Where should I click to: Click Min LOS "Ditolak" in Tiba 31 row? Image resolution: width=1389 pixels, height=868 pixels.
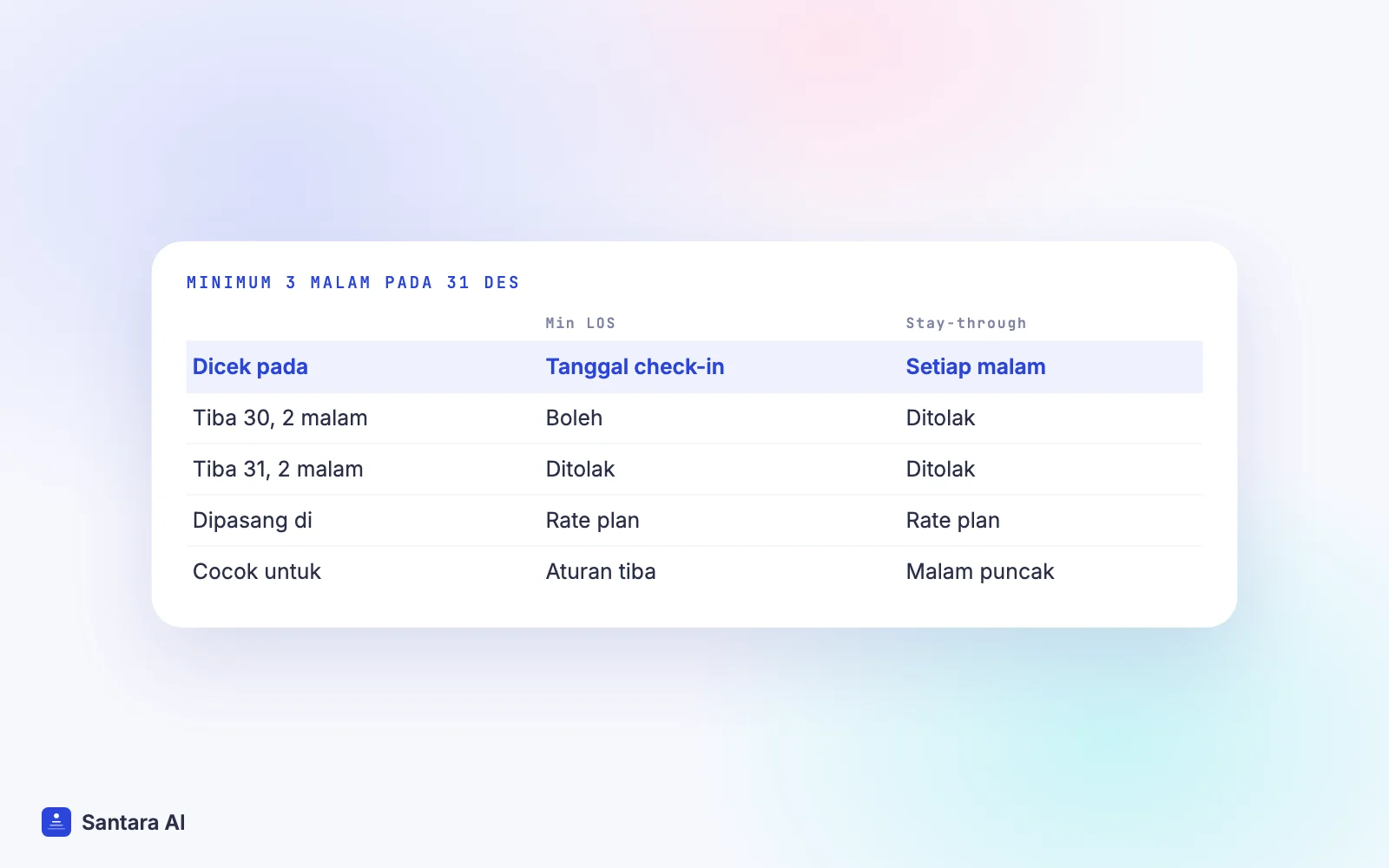pyautogui.click(x=580, y=470)
